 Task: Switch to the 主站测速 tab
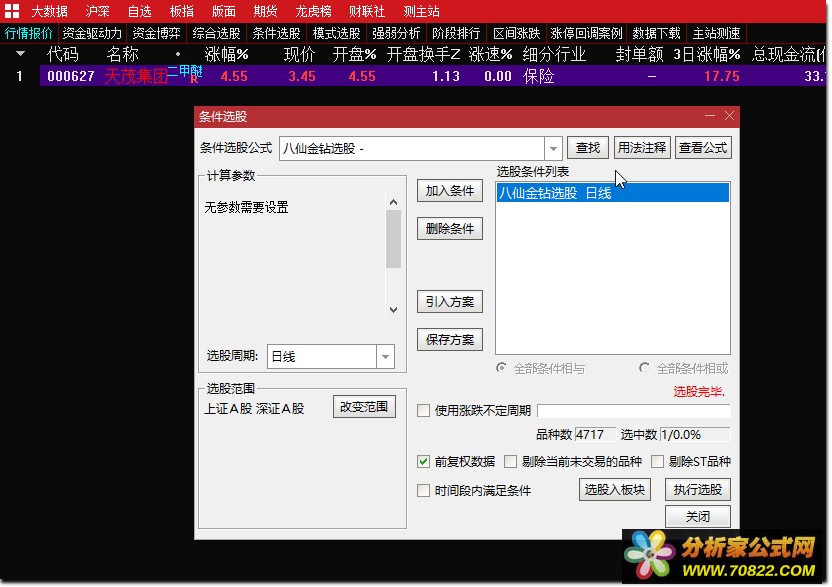[x=716, y=33]
